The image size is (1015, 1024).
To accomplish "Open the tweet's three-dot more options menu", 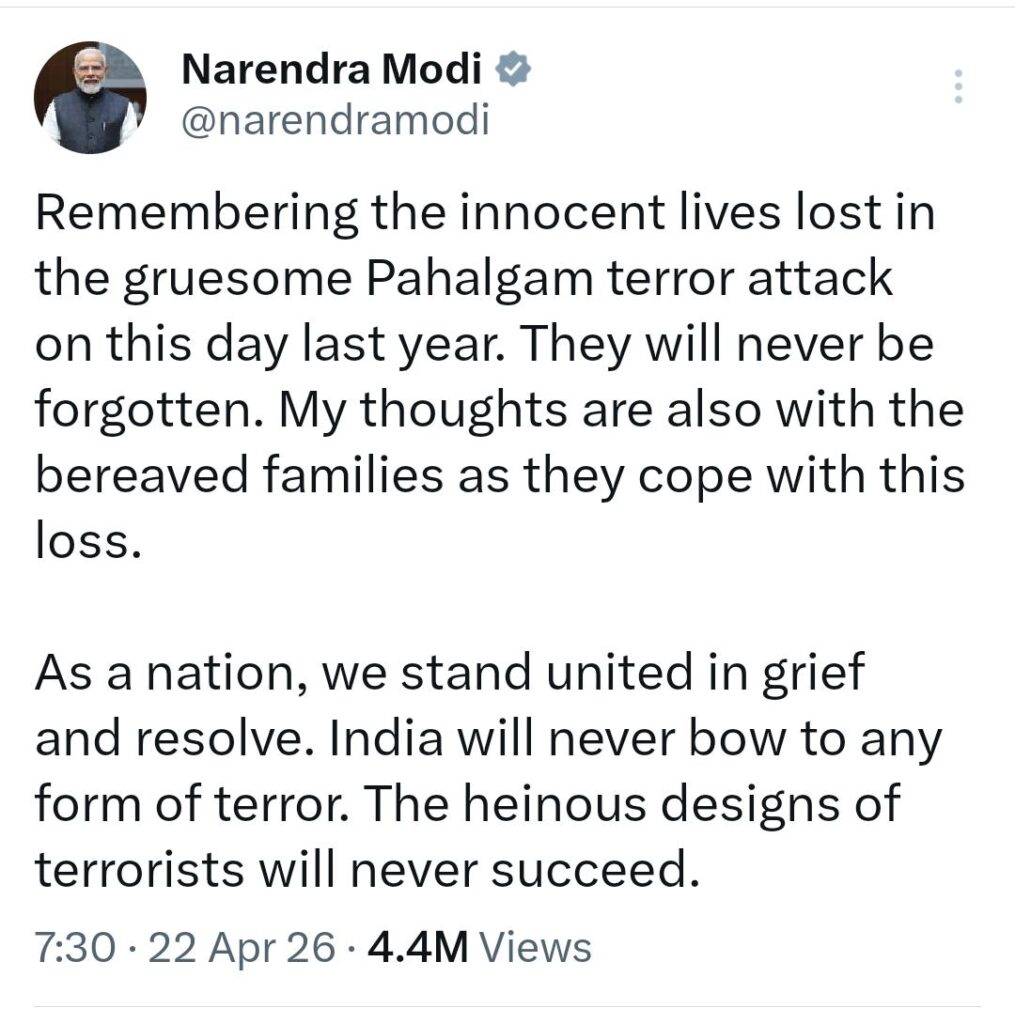I will pos(958,87).
